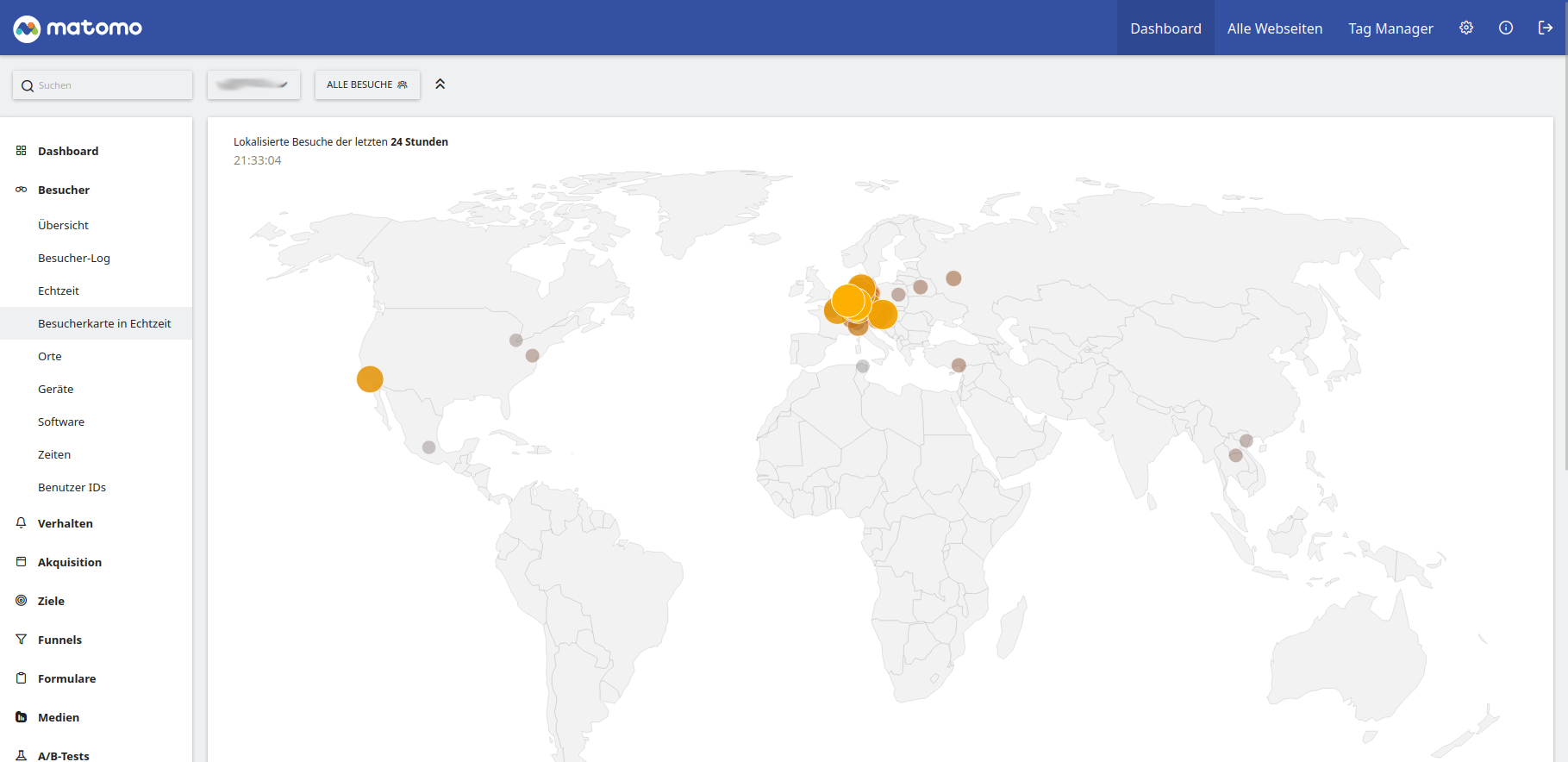This screenshot has width=1568, height=762.
Task: Go to Besucher-Log page
Action: (74, 258)
